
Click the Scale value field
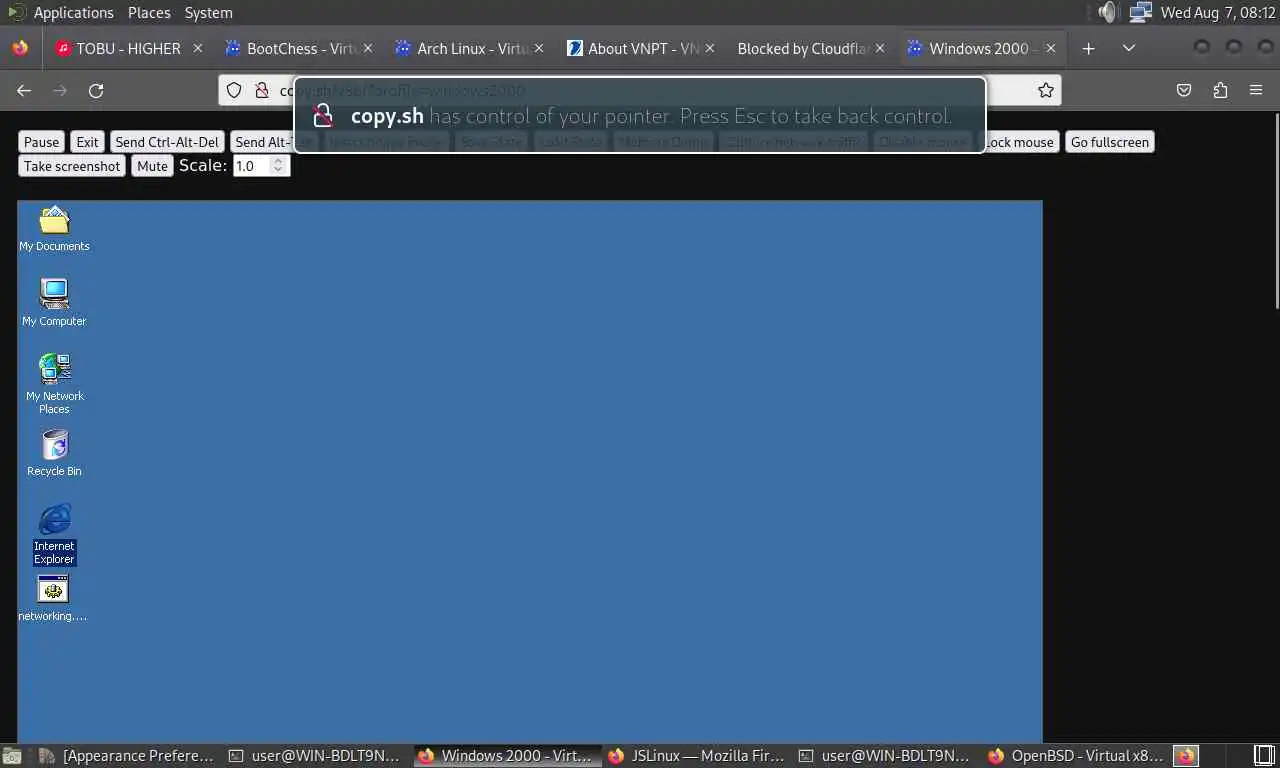click(252, 166)
